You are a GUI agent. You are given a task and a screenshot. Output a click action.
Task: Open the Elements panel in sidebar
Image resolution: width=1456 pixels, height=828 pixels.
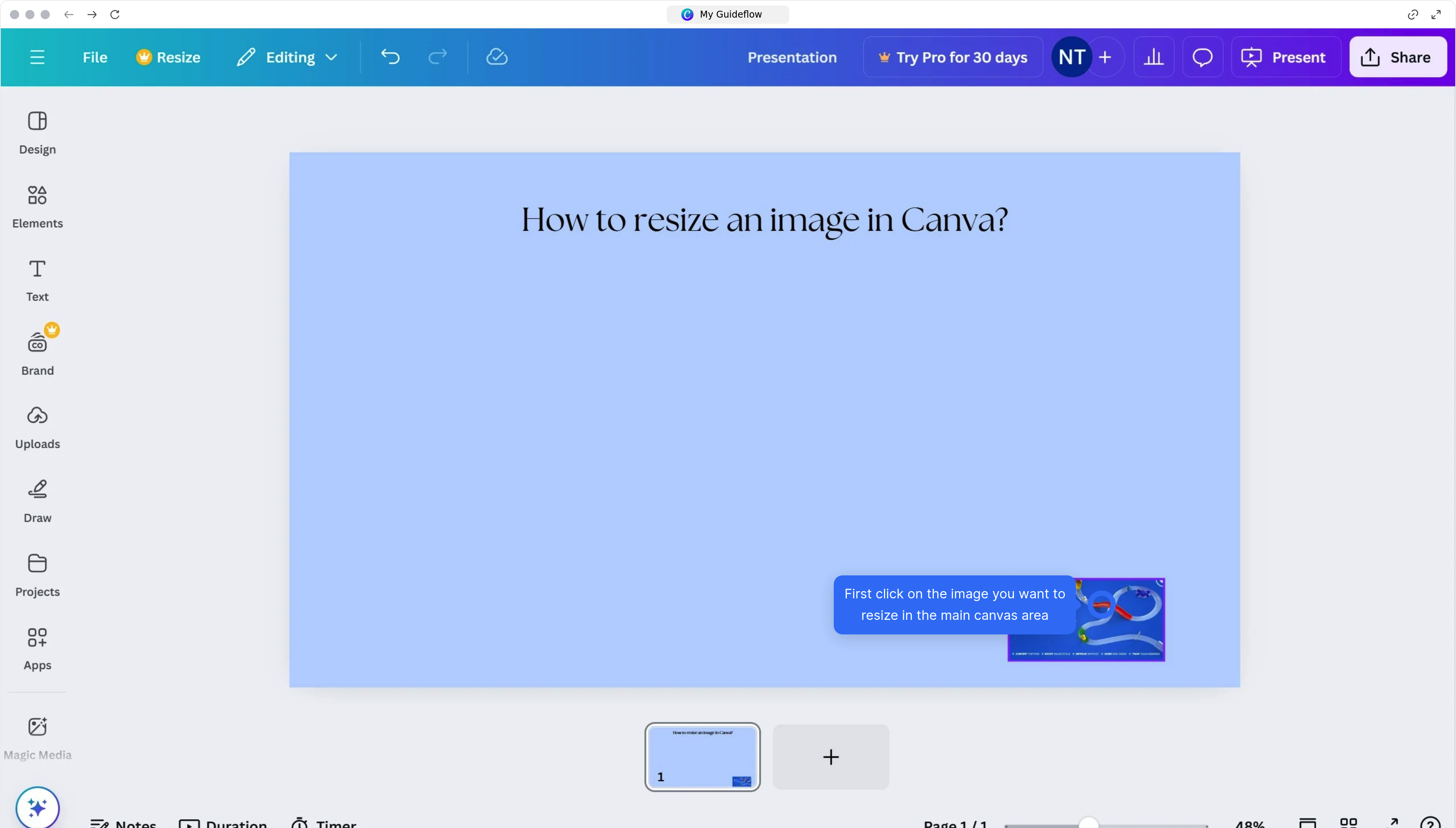[x=37, y=206]
